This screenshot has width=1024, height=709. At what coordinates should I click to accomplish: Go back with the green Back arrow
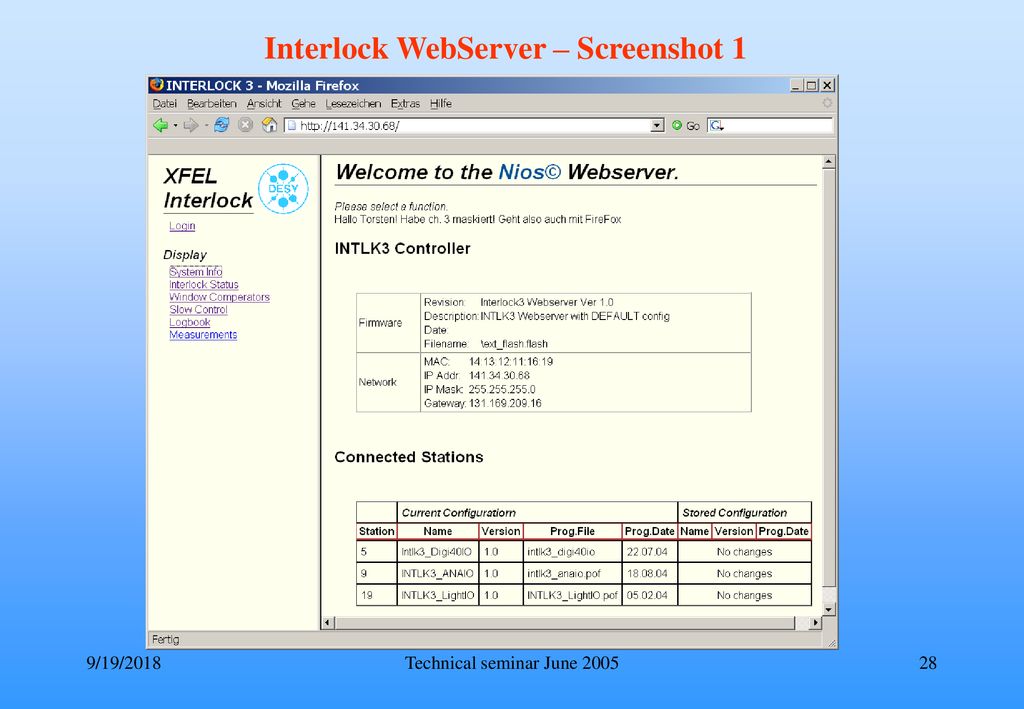pyautogui.click(x=160, y=125)
